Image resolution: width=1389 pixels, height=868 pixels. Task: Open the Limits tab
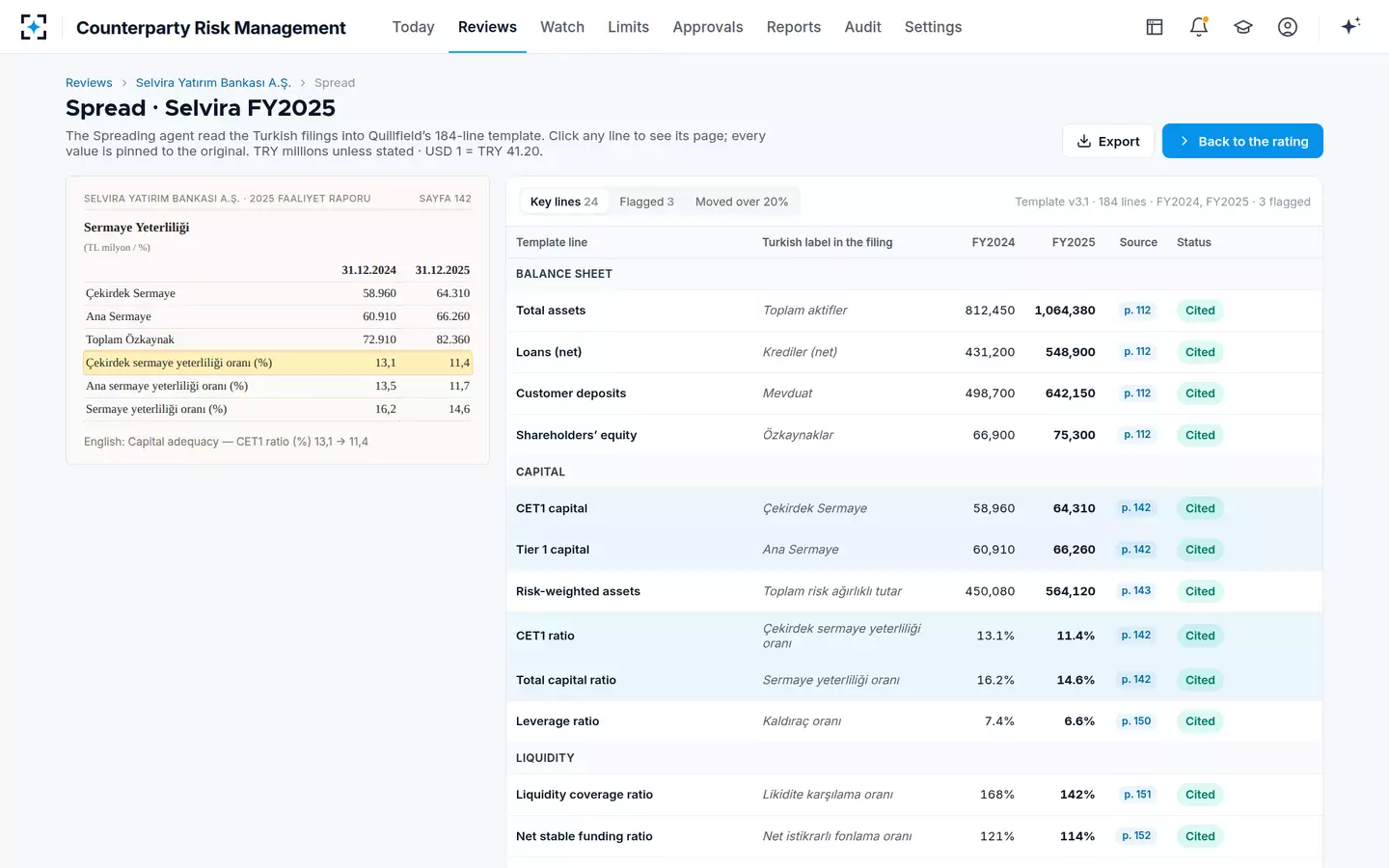click(x=628, y=27)
